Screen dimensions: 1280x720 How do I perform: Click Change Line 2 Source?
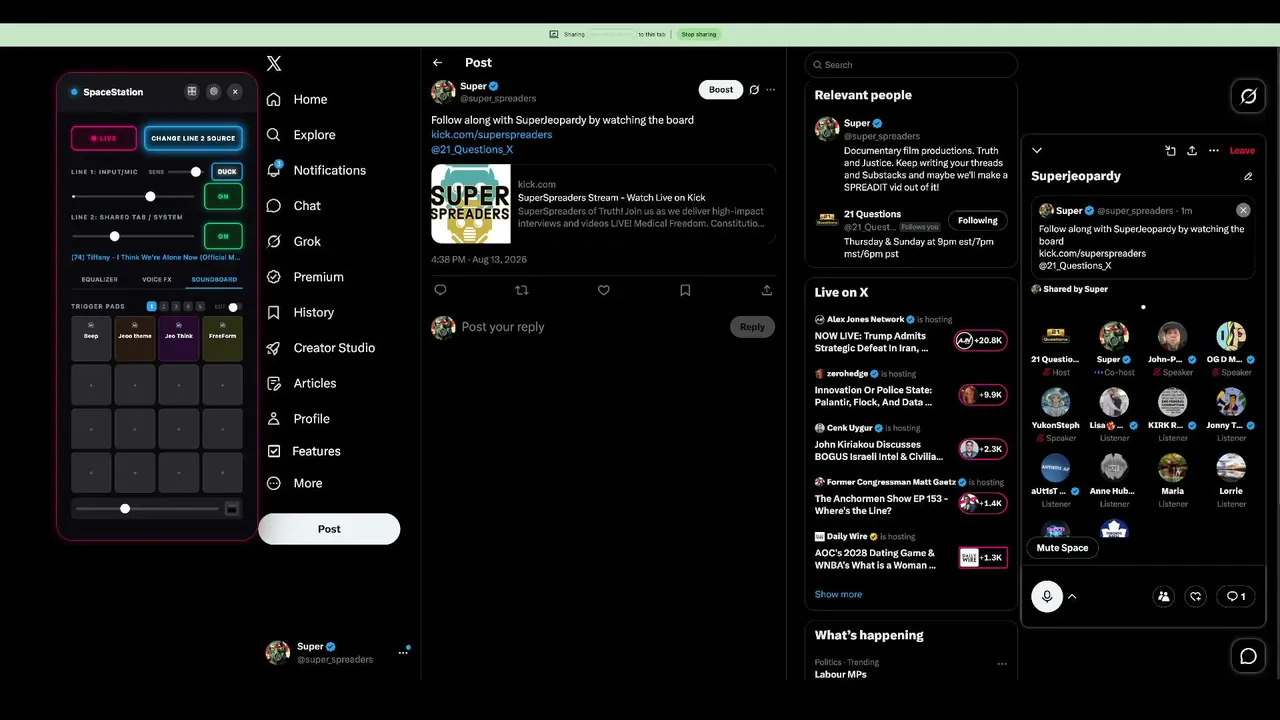(193, 138)
